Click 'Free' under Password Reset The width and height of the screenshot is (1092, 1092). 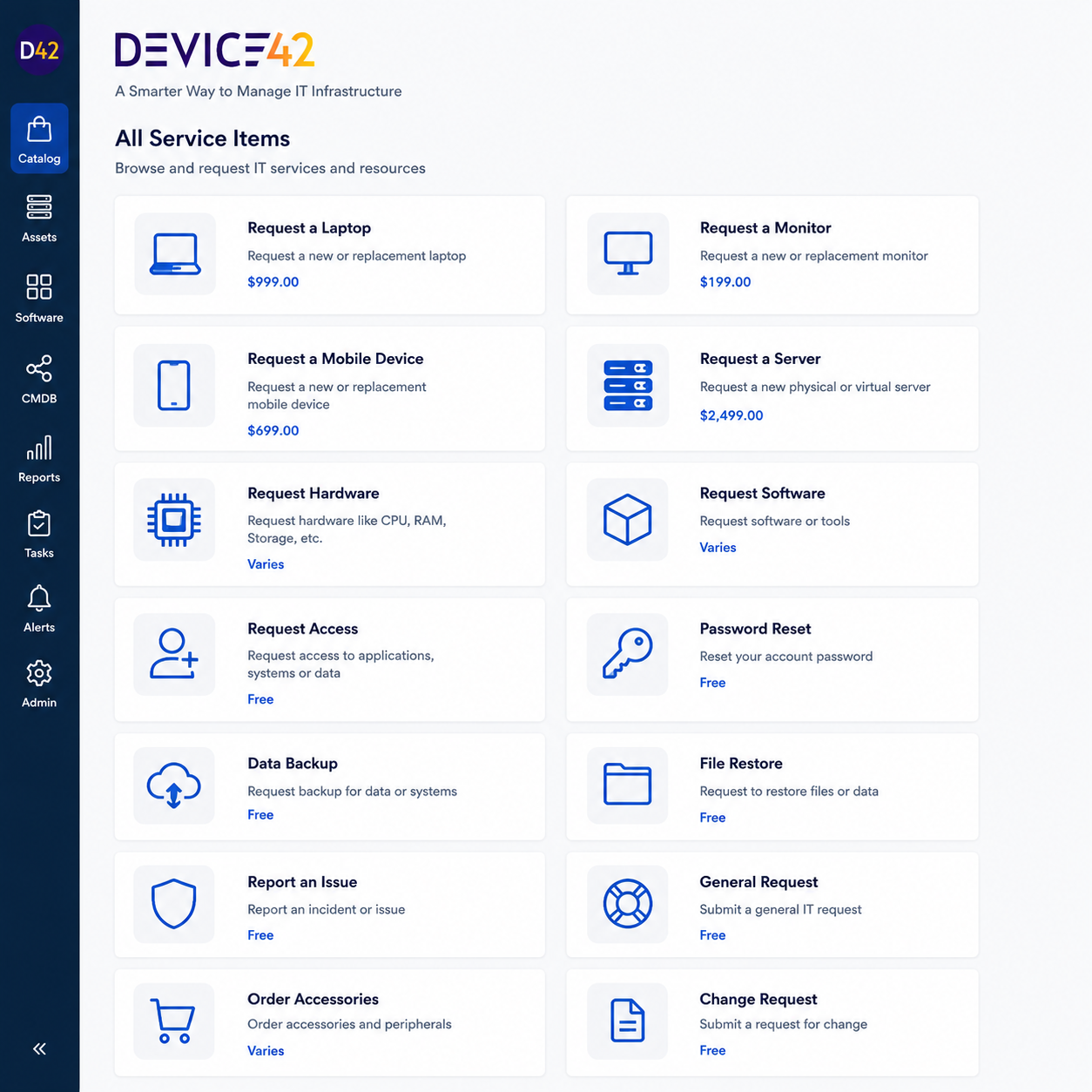[713, 683]
